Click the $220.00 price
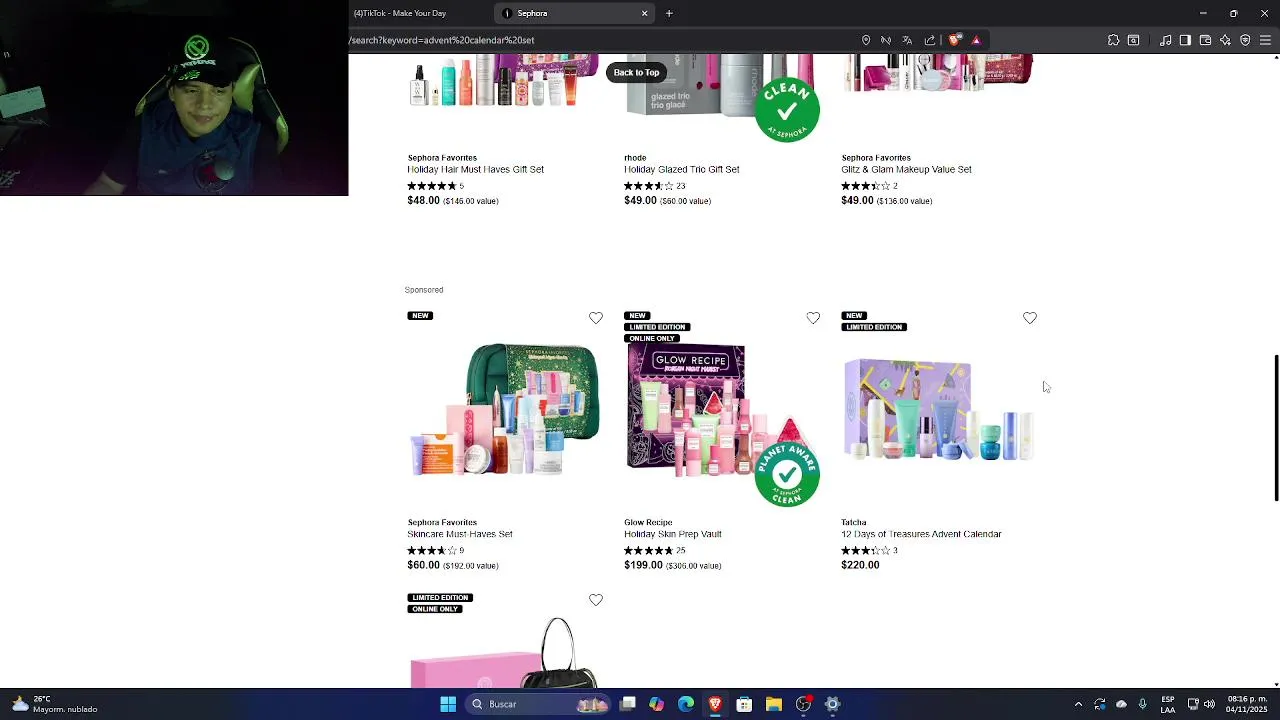 [860, 565]
